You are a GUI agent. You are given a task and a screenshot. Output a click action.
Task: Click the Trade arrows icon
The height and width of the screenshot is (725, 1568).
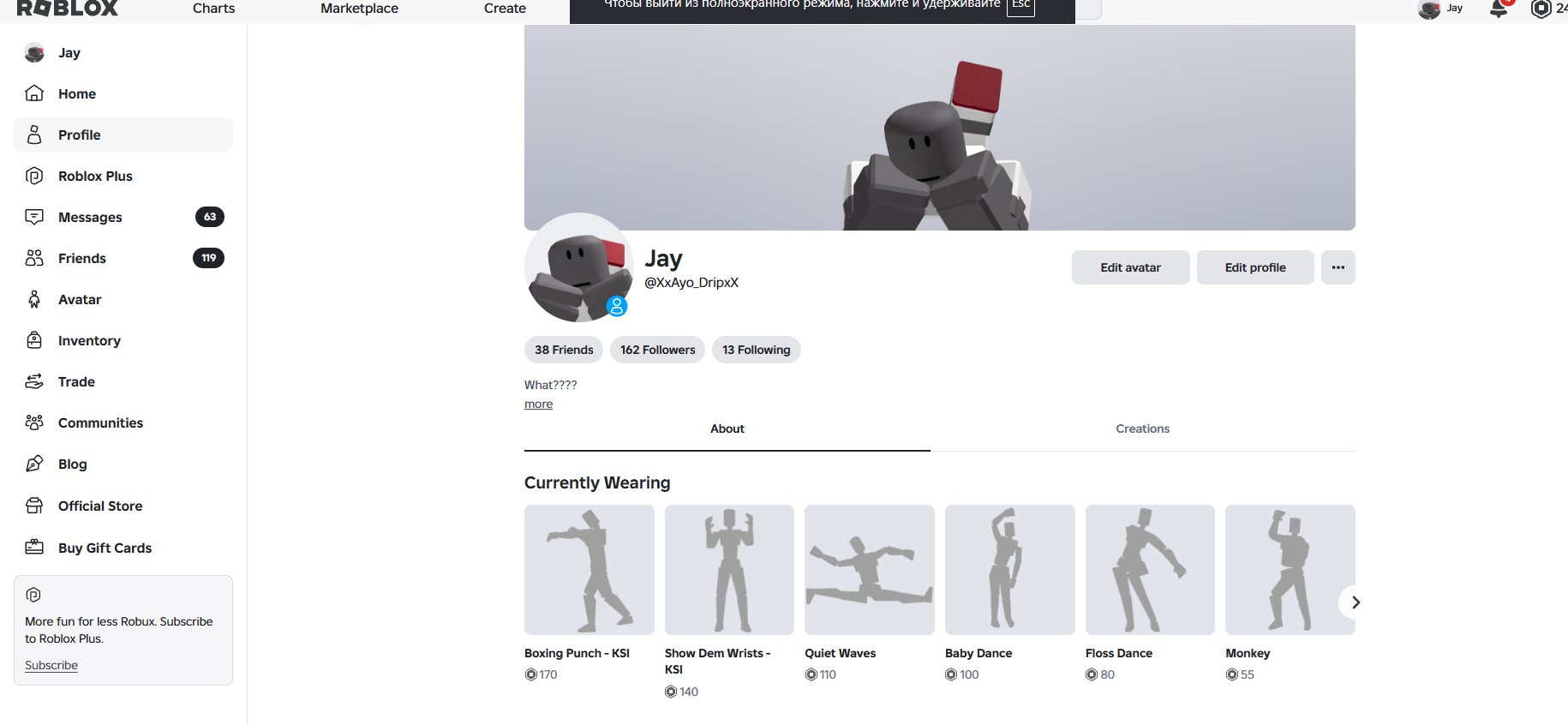(x=34, y=381)
